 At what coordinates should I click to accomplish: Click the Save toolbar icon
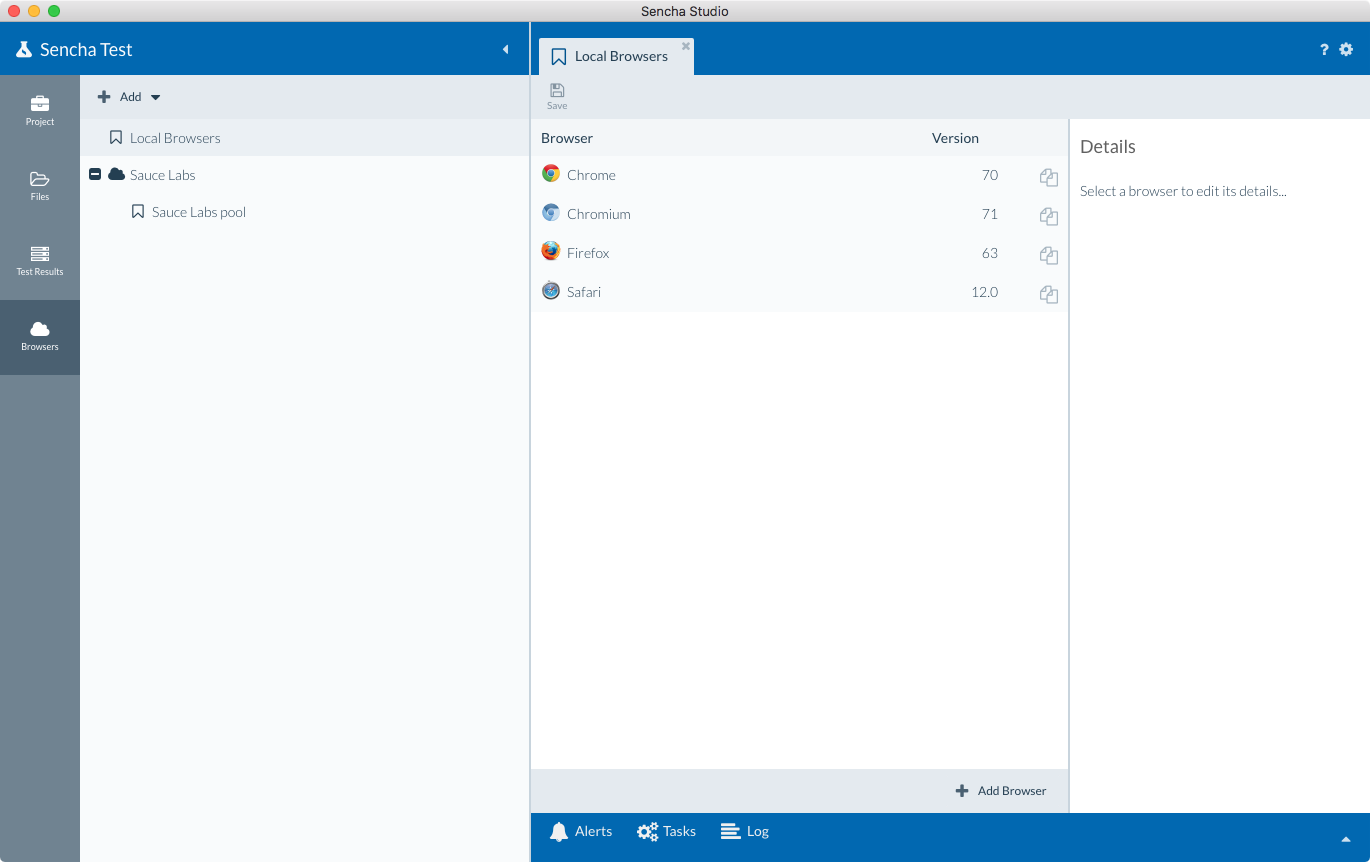pos(557,96)
